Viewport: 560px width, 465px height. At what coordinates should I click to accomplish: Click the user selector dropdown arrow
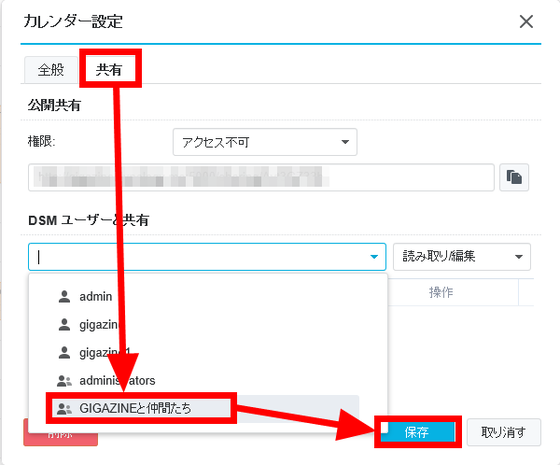(374, 257)
